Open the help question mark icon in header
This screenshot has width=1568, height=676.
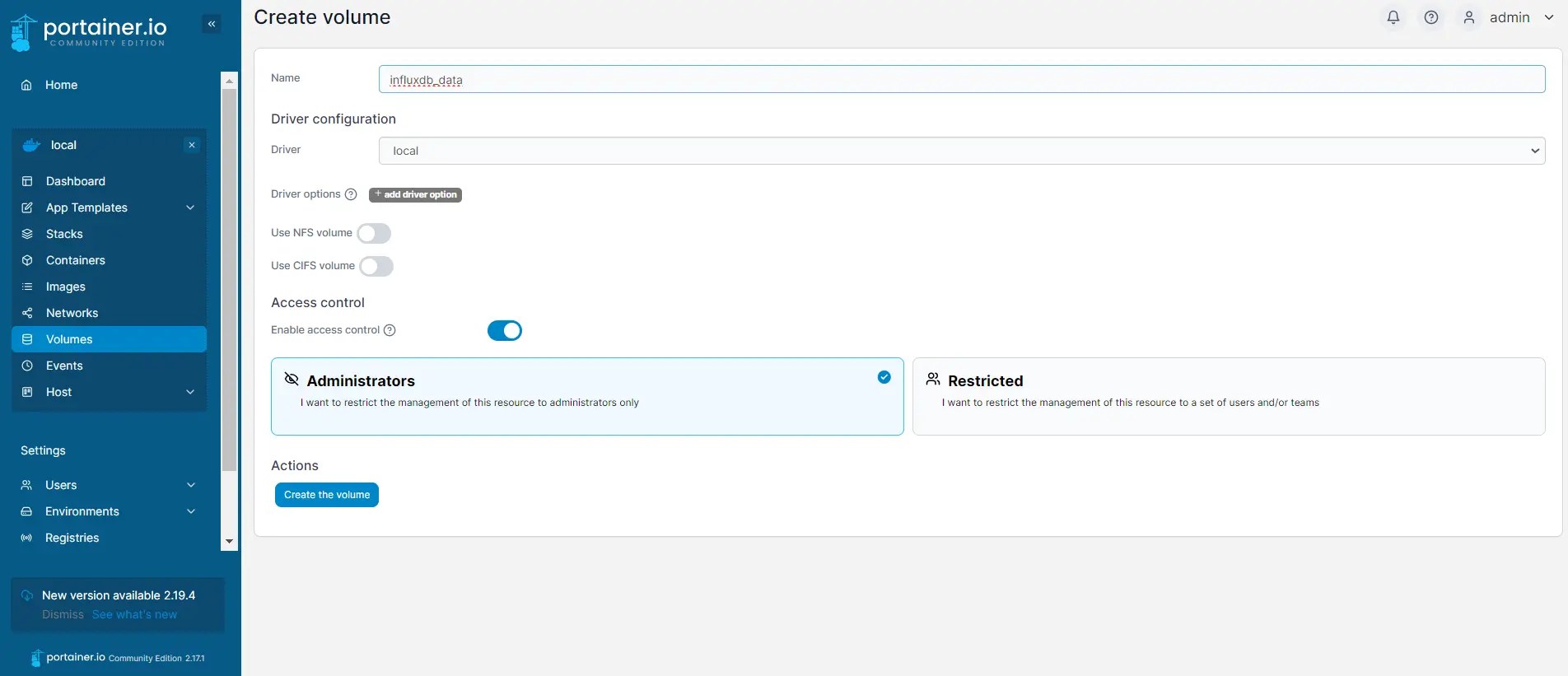[x=1431, y=17]
